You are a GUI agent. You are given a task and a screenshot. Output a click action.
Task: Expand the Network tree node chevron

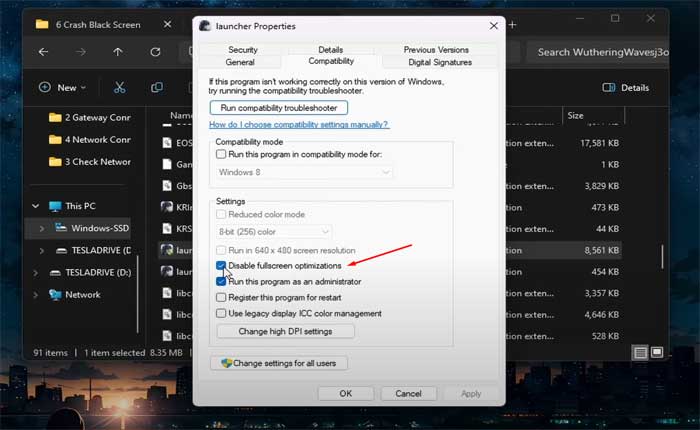tap(35, 295)
